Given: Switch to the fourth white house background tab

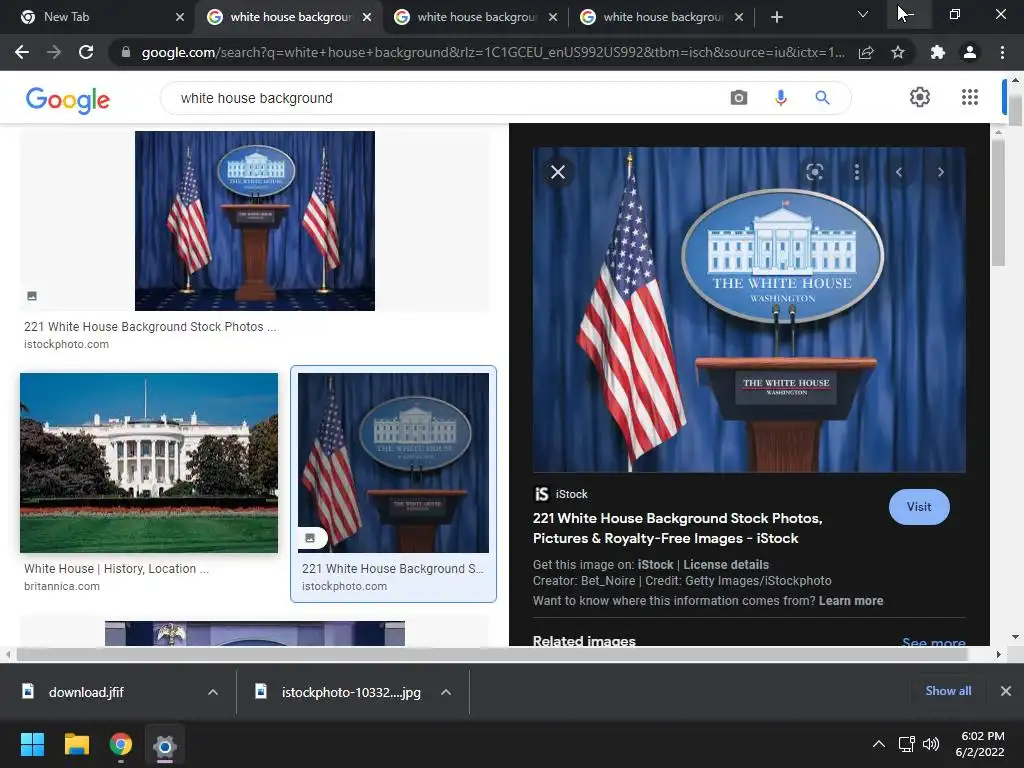Looking at the screenshot, I should tap(662, 17).
